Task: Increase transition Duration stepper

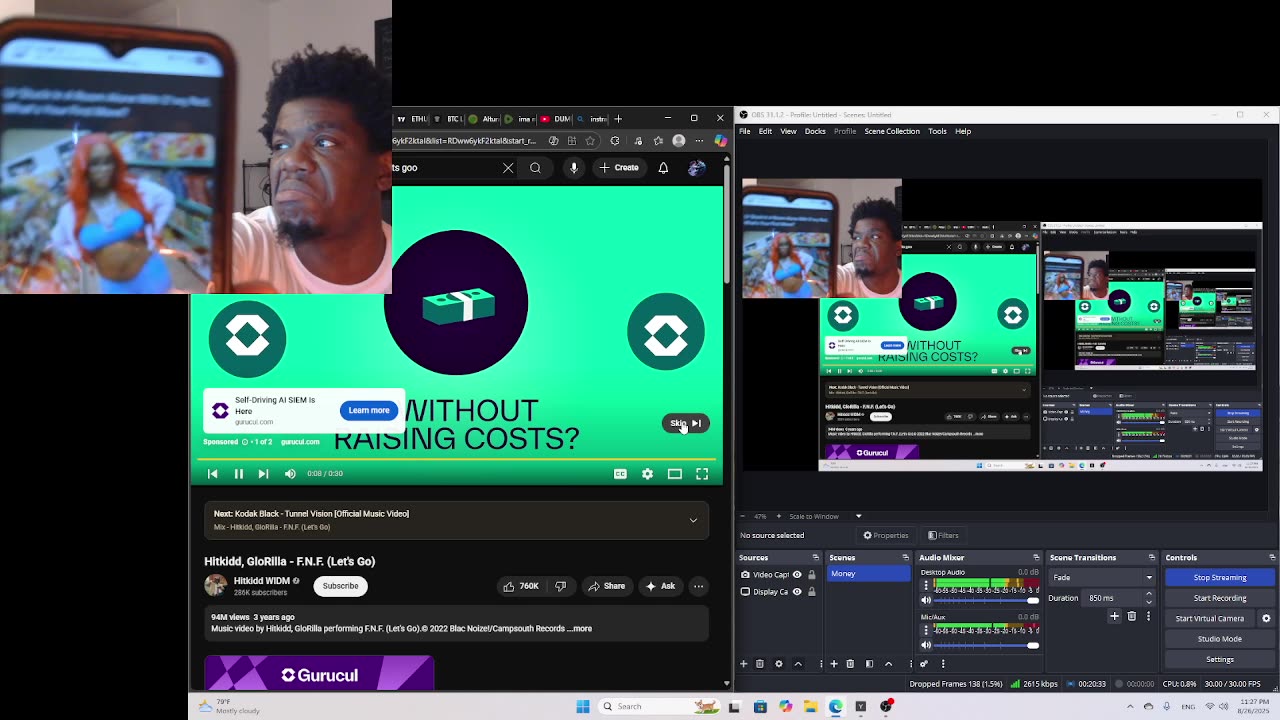Action: click(x=1148, y=594)
